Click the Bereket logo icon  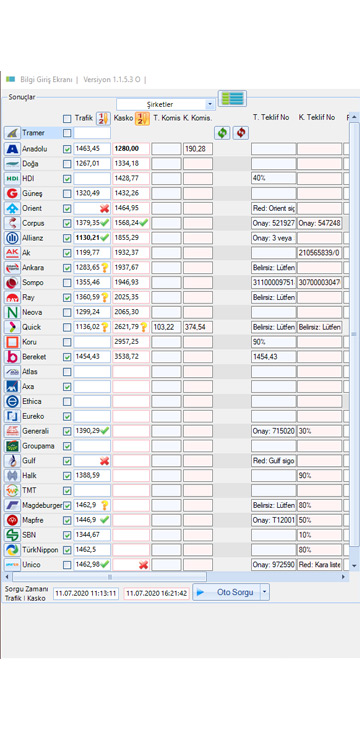[12, 356]
